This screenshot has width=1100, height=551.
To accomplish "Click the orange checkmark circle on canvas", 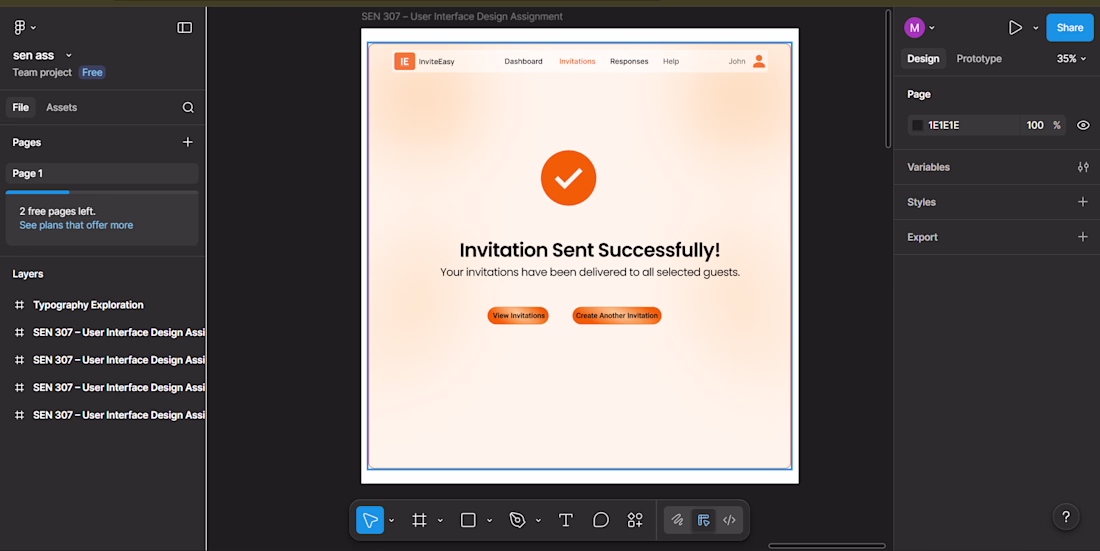I will click(x=568, y=178).
